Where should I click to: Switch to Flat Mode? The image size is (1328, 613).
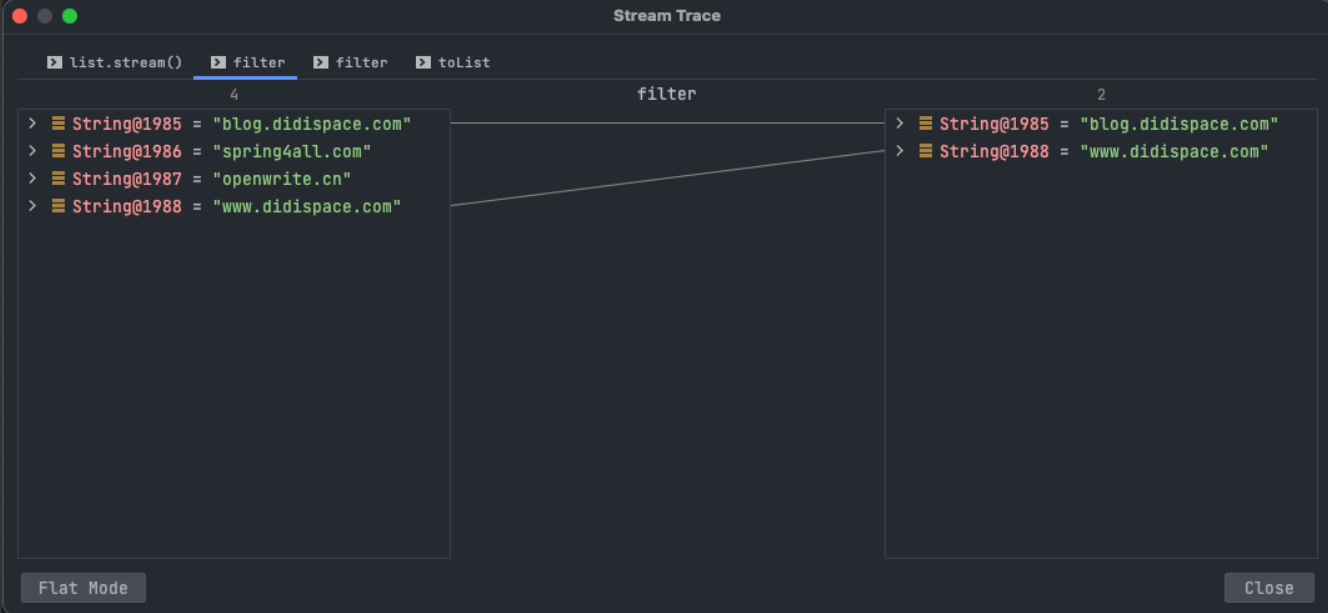point(83,588)
